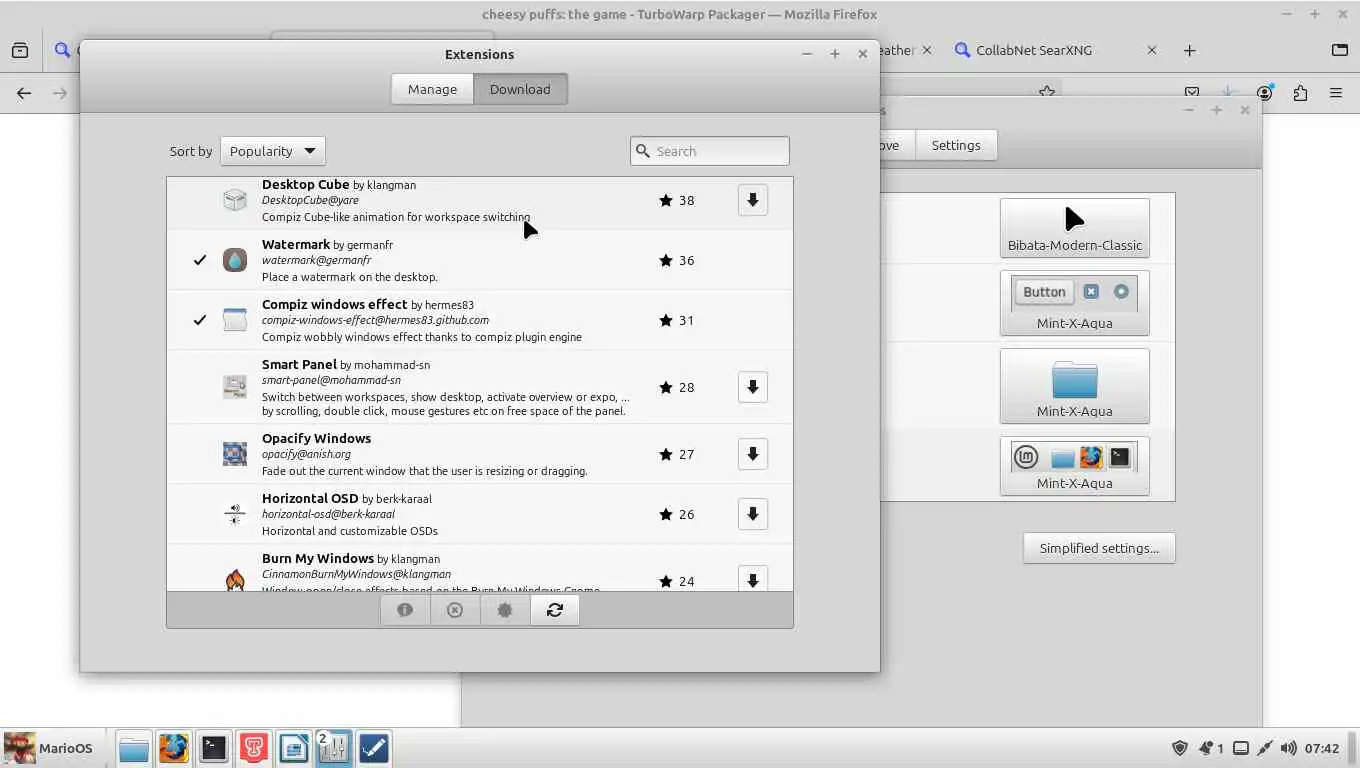Click the Mint-X-Aqua button with folder icon

(1074, 386)
